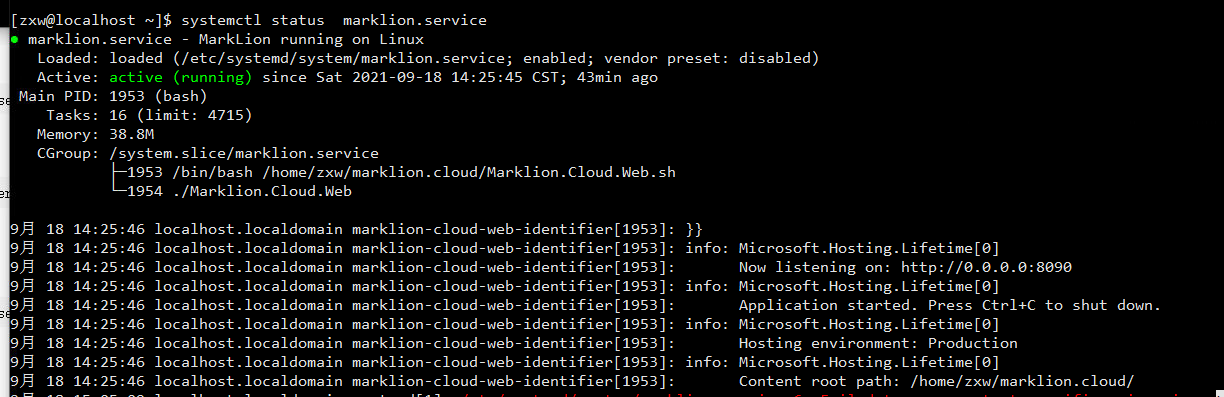The height and width of the screenshot is (397, 1224).
Task: Click the green 'active (running)' status text
Action: point(181,77)
